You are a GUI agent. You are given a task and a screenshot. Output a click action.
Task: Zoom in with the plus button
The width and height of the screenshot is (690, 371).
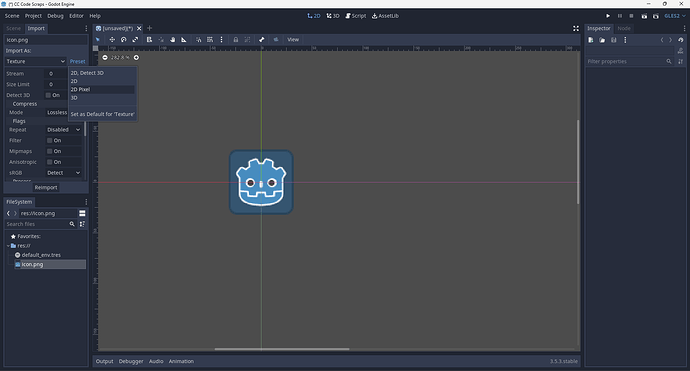[136, 58]
